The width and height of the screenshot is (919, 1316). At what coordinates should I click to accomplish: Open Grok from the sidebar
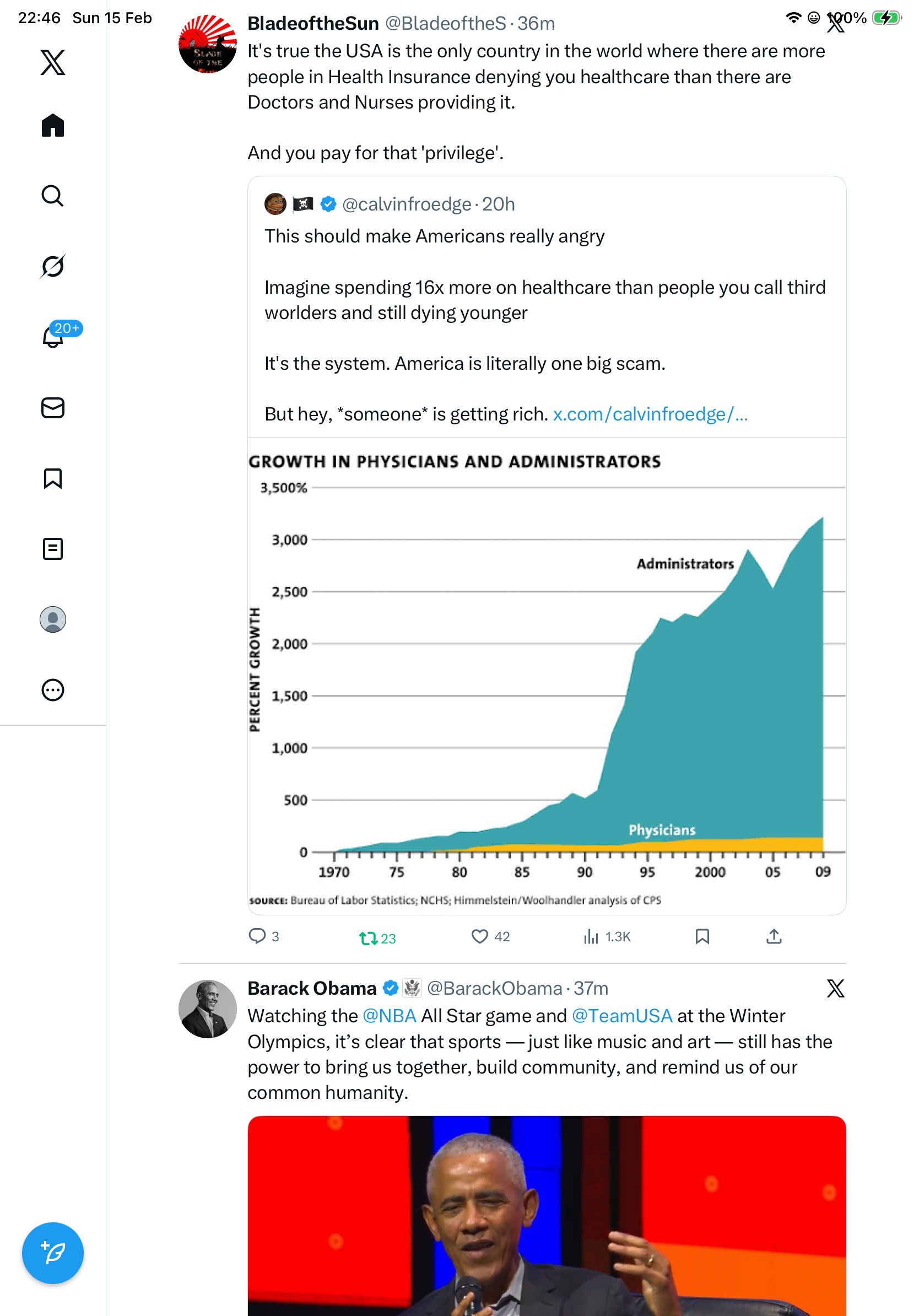[x=53, y=266]
